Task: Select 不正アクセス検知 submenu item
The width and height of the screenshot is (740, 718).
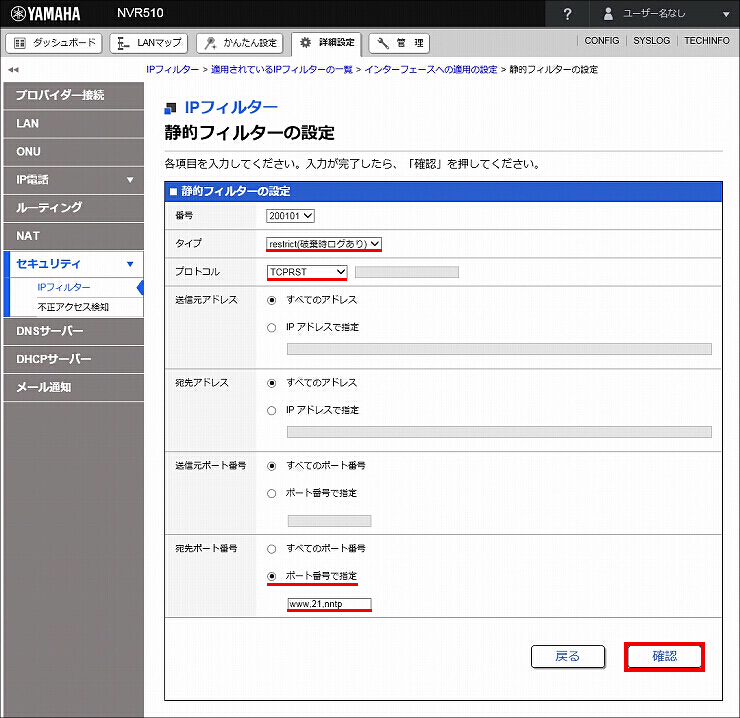Action: (x=73, y=307)
